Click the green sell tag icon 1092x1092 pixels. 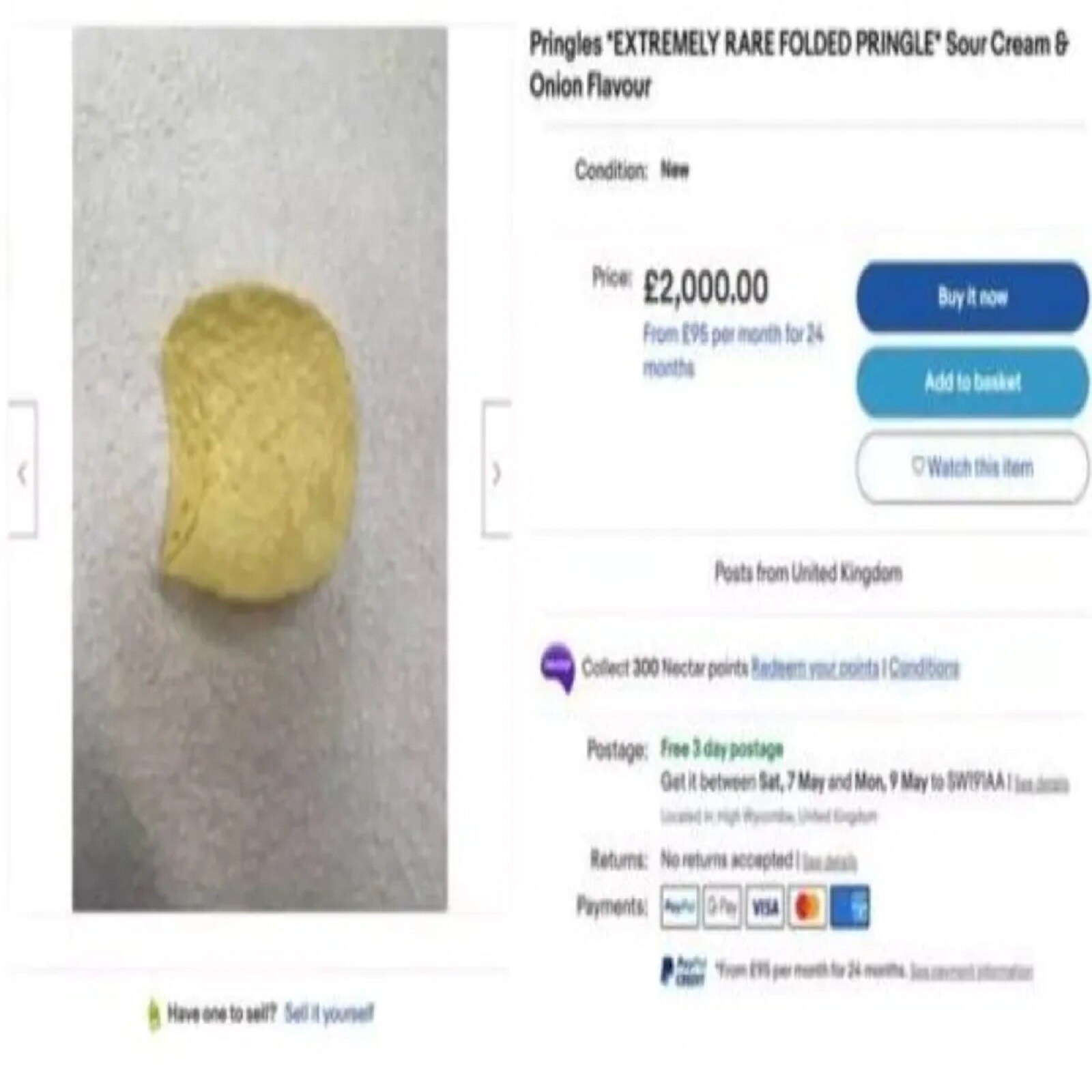[x=154, y=1015]
